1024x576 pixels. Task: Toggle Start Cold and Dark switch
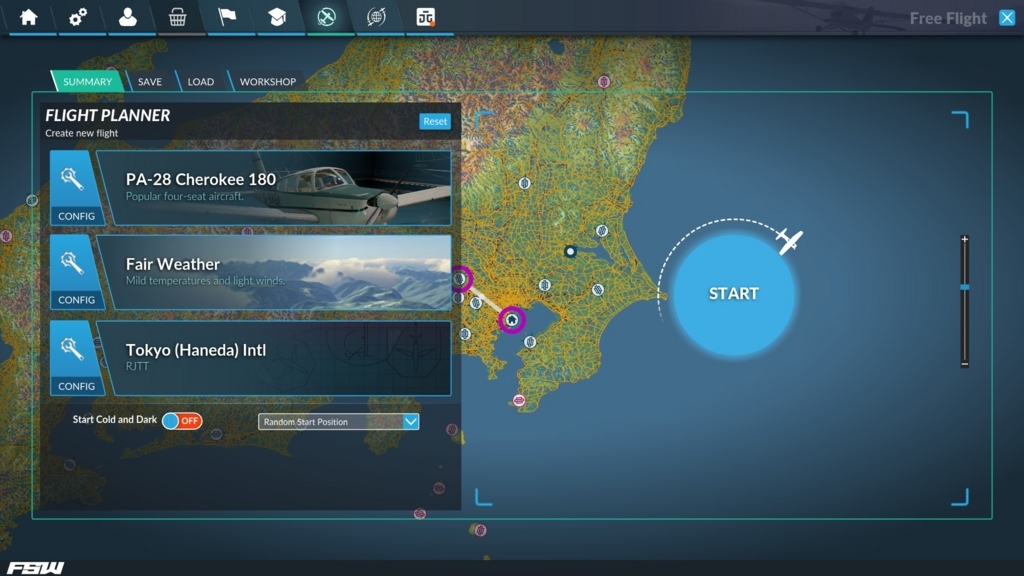(x=182, y=421)
